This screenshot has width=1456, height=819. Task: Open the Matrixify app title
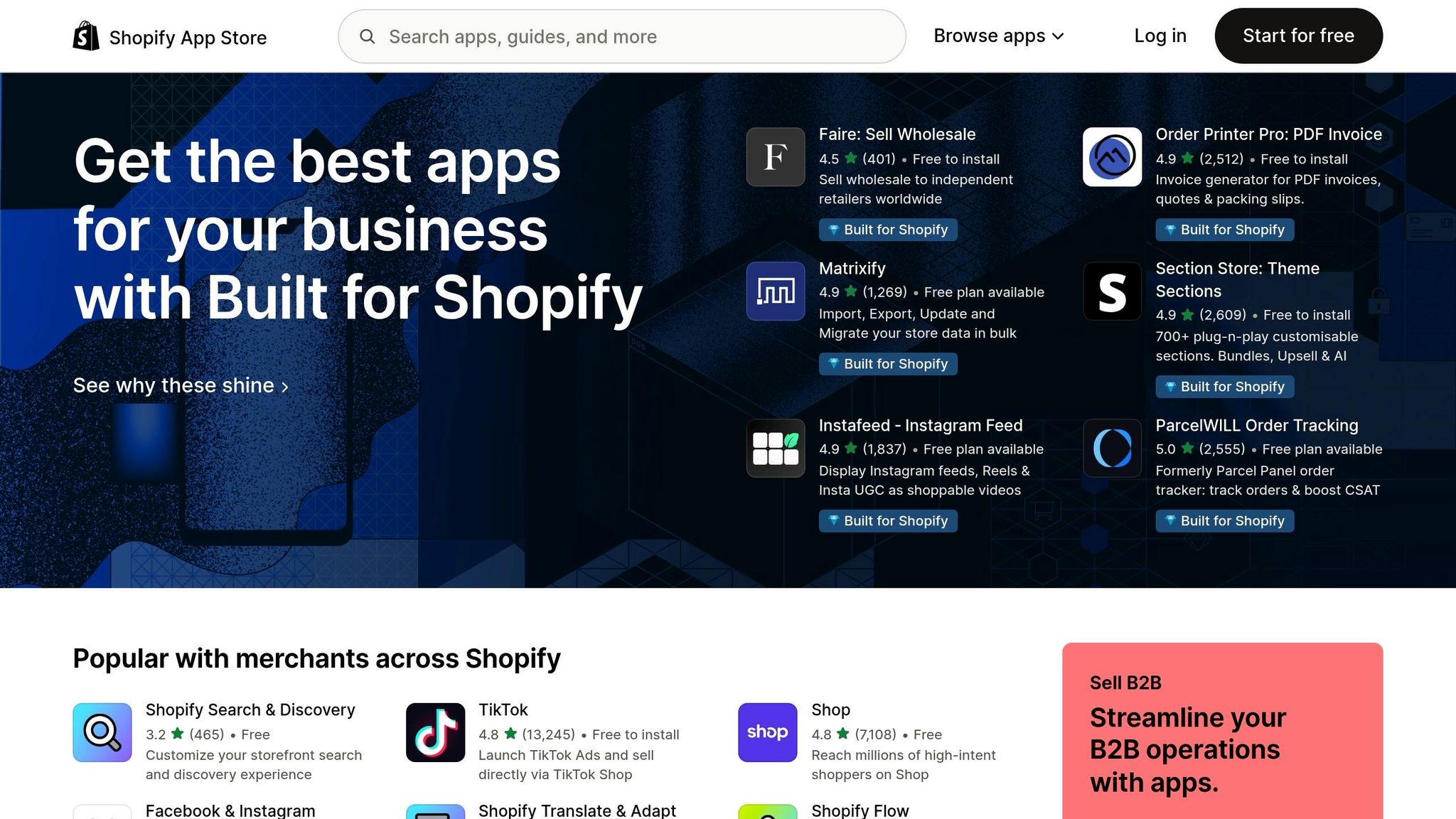(x=852, y=269)
